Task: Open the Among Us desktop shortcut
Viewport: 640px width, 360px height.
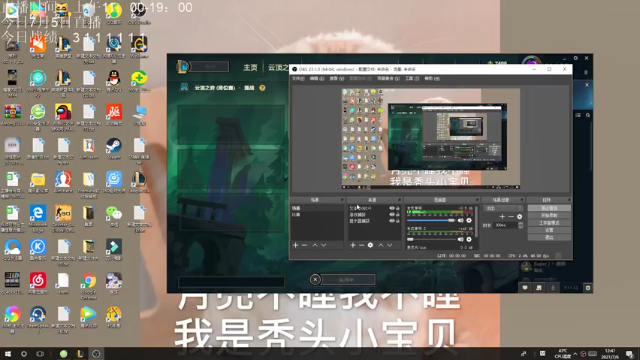Action: click(63, 112)
